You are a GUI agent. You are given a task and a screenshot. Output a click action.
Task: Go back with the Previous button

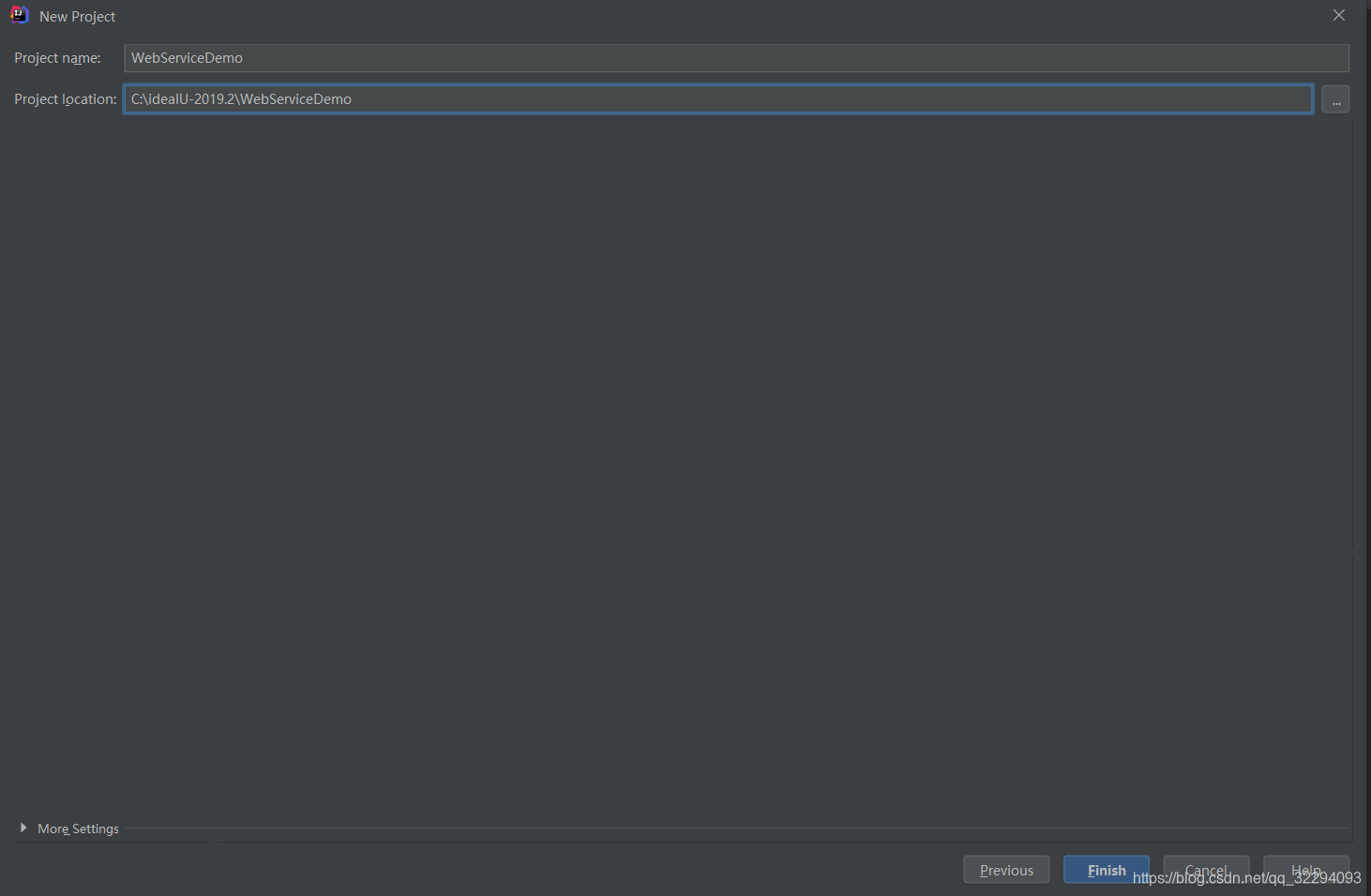click(1006, 870)
